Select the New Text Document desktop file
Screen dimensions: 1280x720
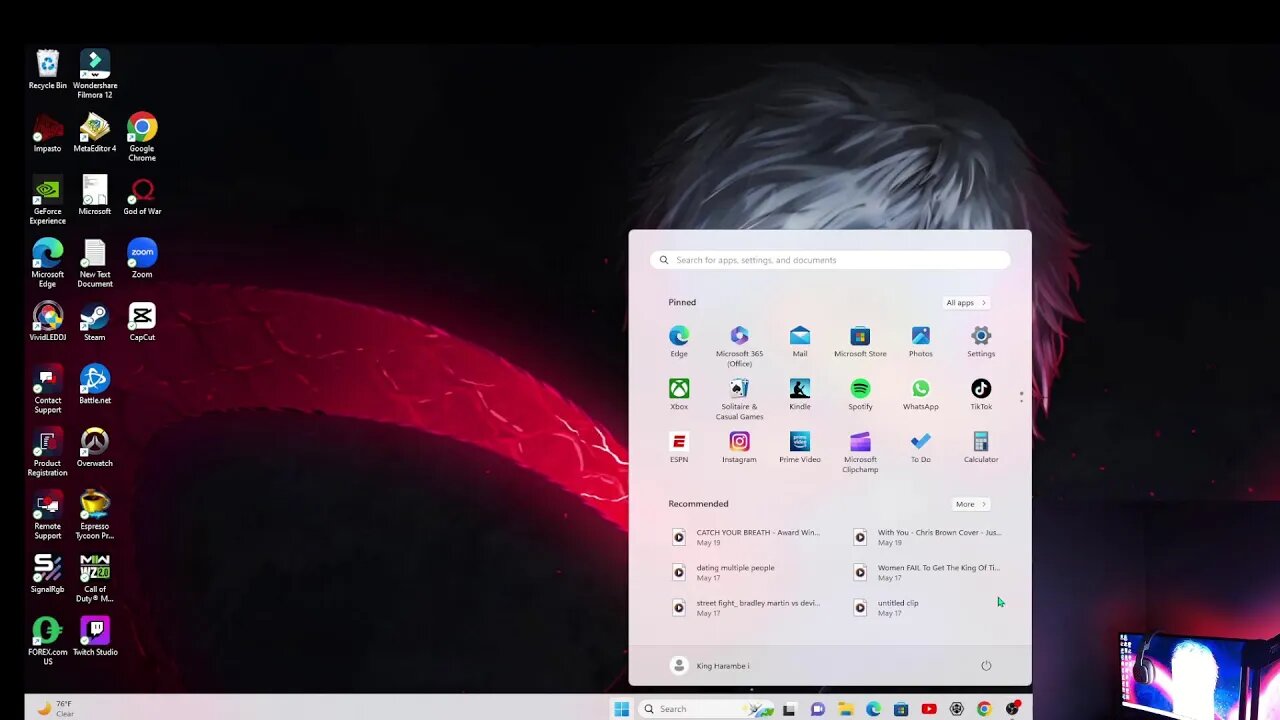point(95,263)
